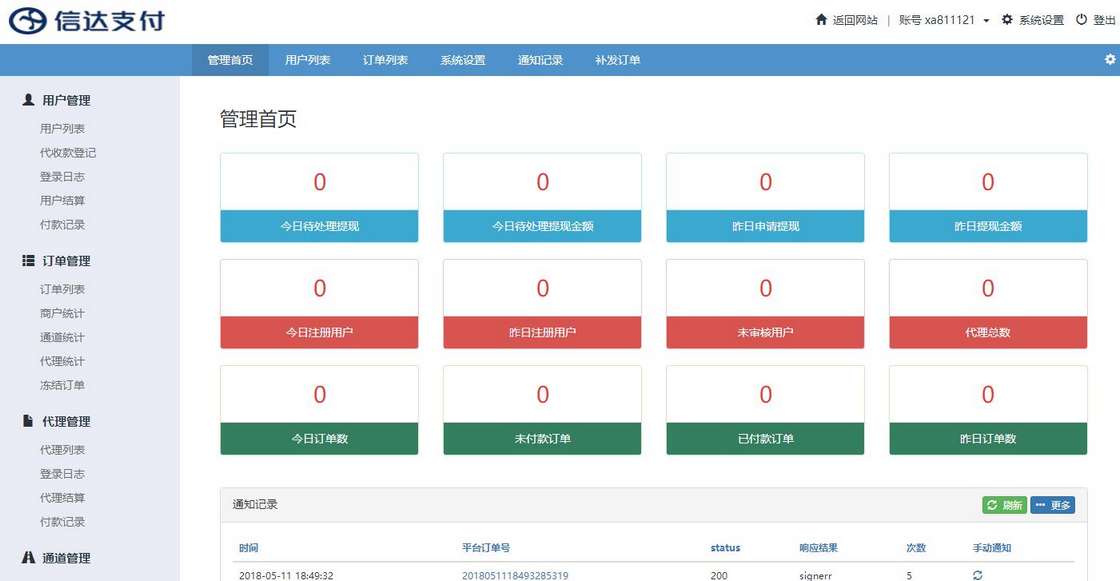Click the list icon beside 订单管理
This screenshot has height=581, width=1120.
pos(28,261)
